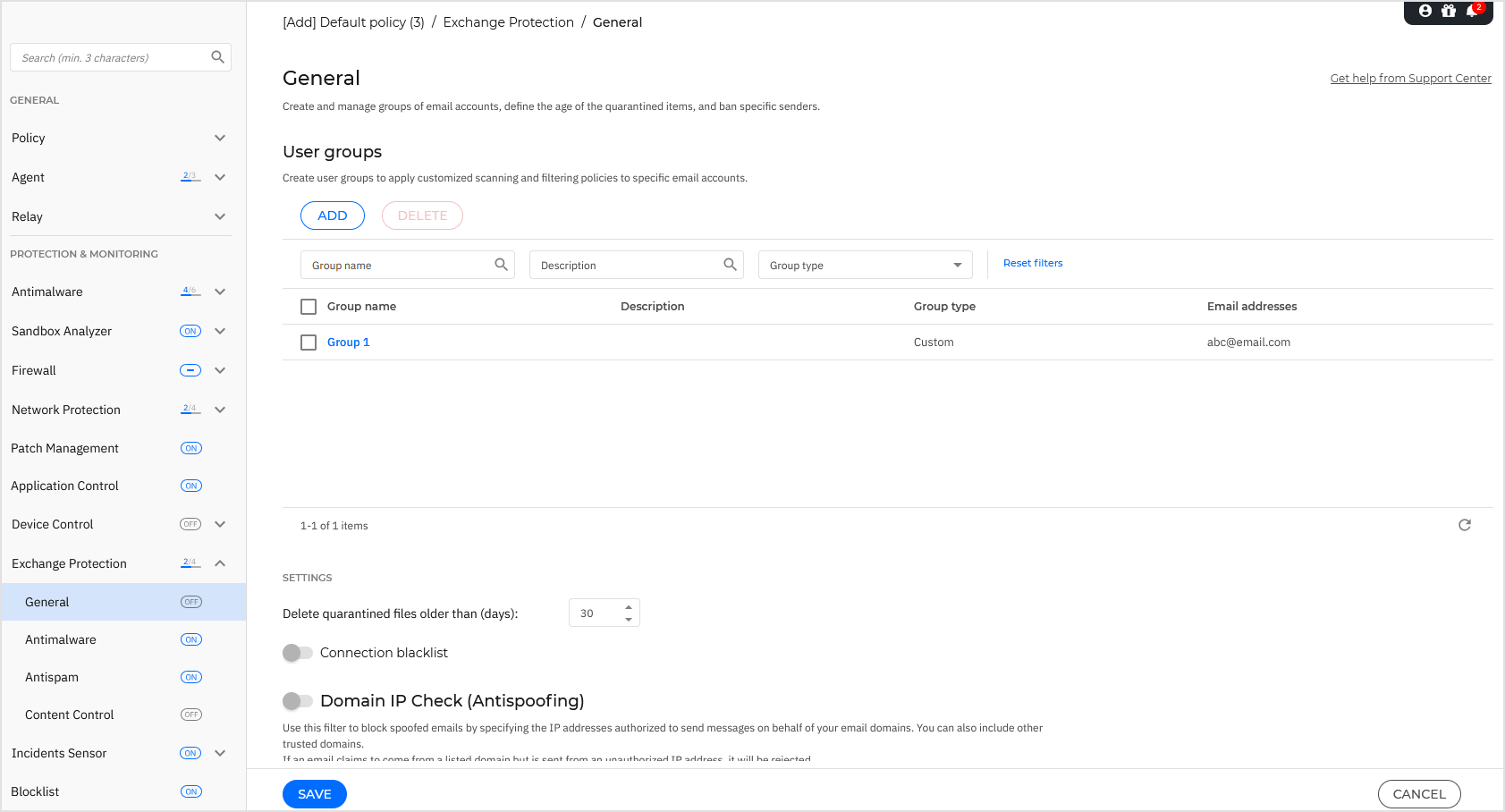Click magnifier icon in Description filter

[x=730, y=265]
